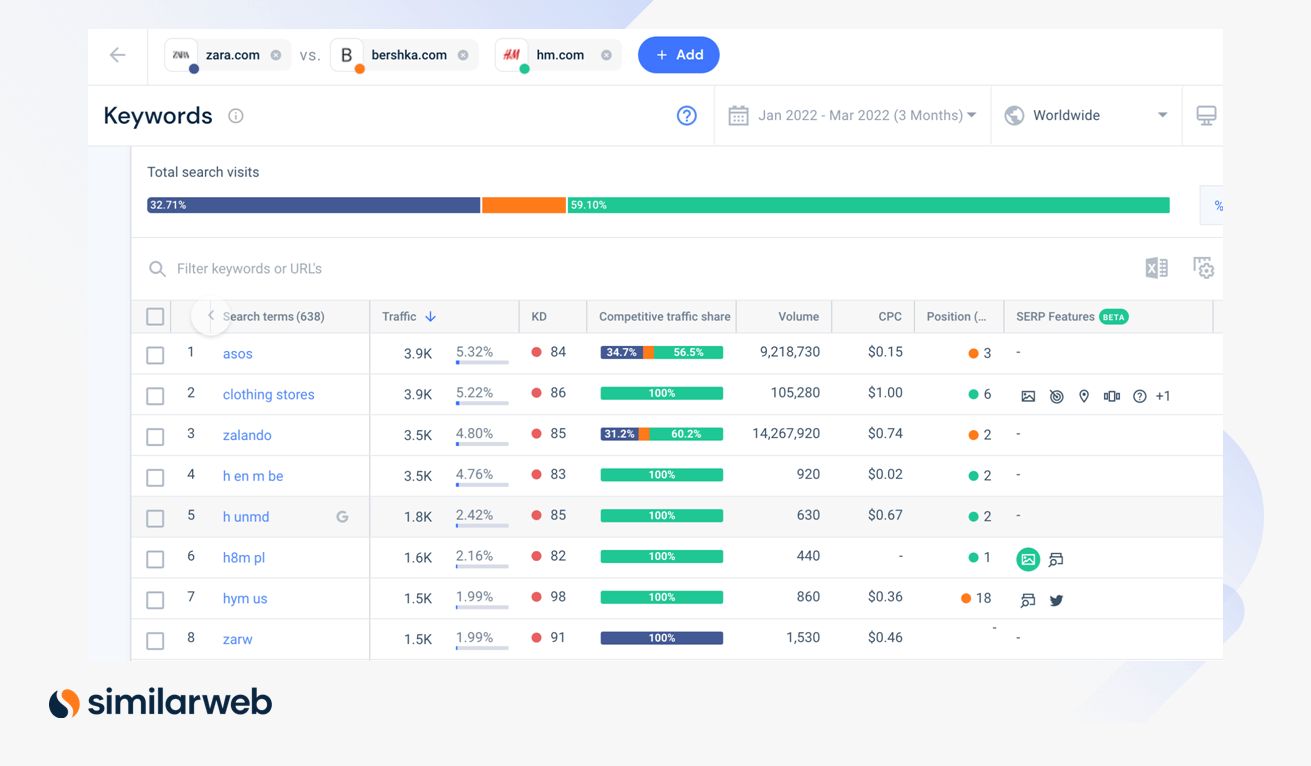Open the blue help question mark icon
The image size is (1311, 766).
686,116
